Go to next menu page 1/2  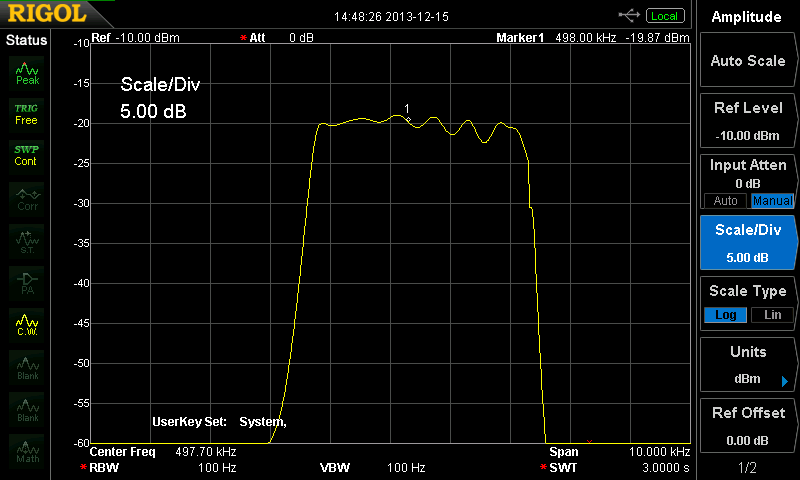click(x=747, y=468)
